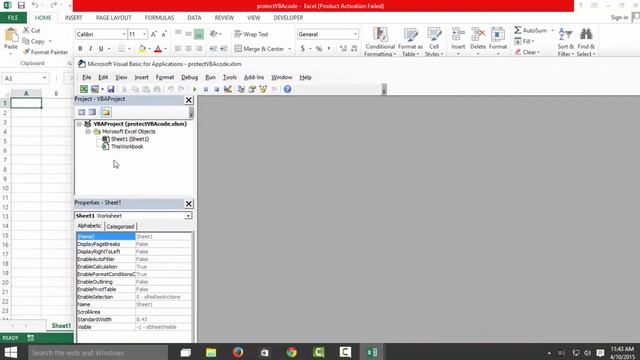Open the Insert menu in VBA editor
This screenshot has height=360, width=640.
click(x=141, y=77)
